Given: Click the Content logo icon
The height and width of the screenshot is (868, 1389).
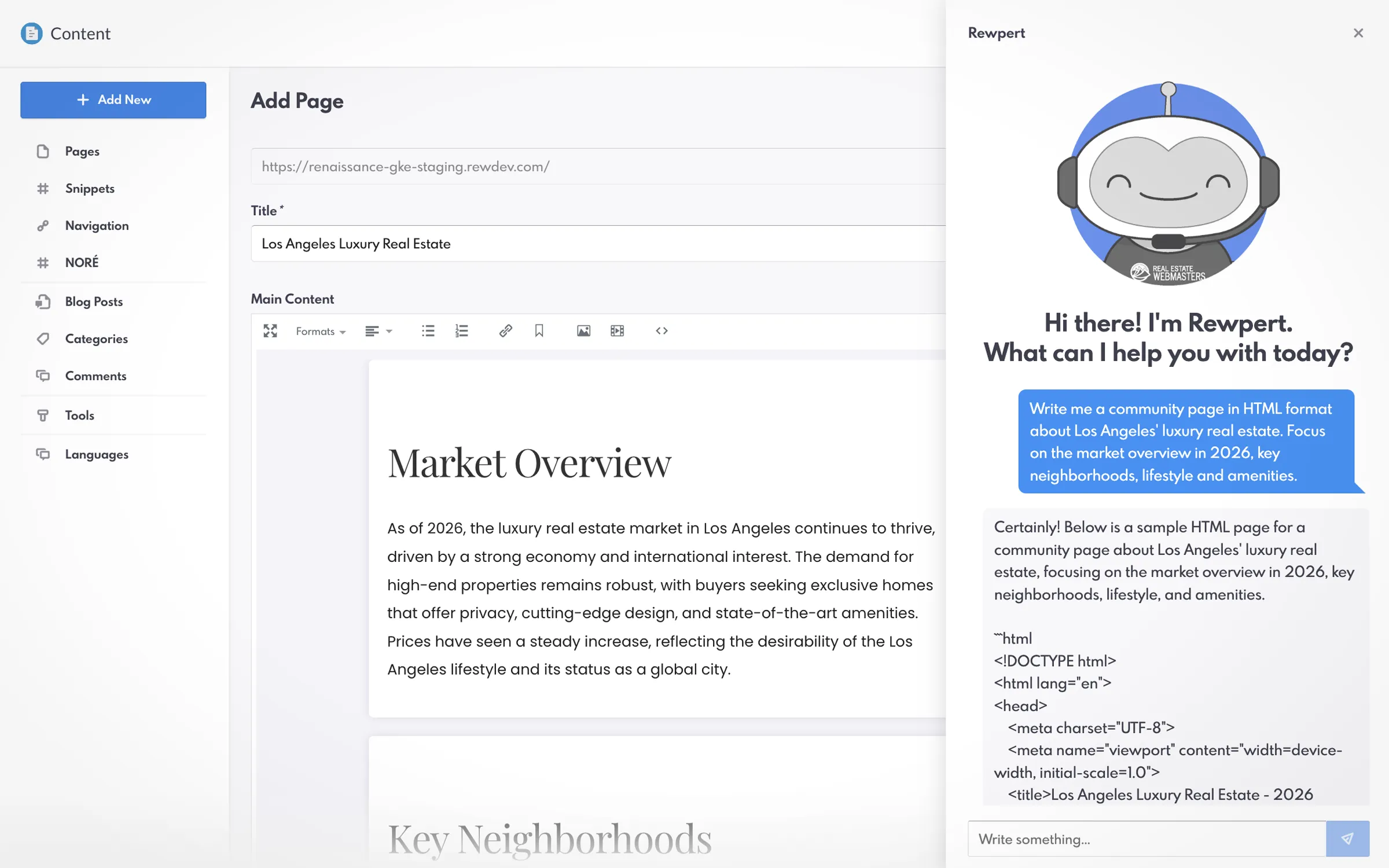Looking at the screenshot, I should [31, 34].
